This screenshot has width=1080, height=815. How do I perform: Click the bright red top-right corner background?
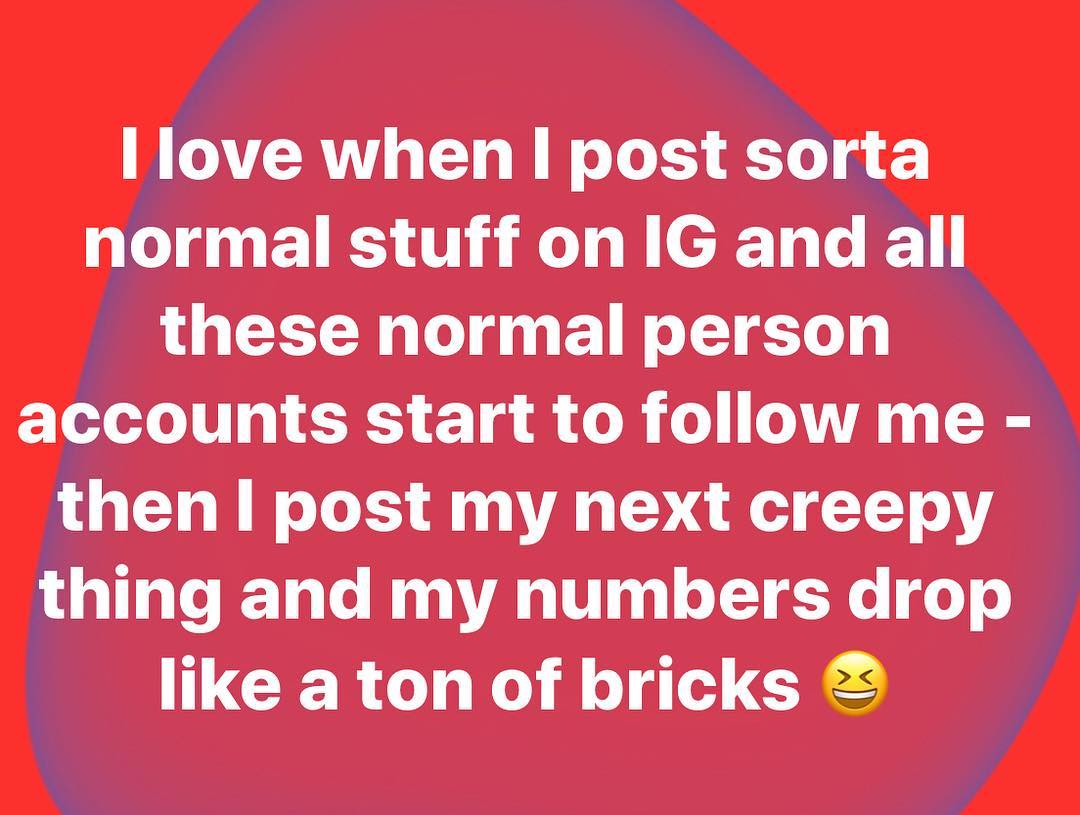pyautogui.click(x=1019, y=55)
